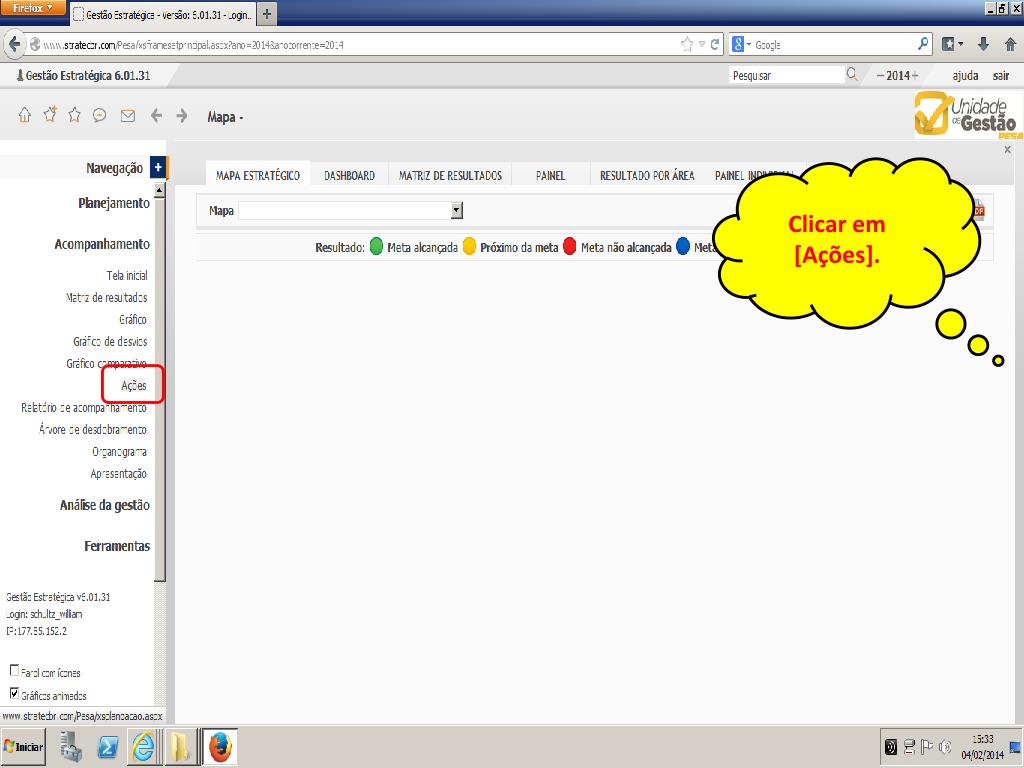
Task: Click the Firefox browser back button
Action: click(x=14, y=44)
